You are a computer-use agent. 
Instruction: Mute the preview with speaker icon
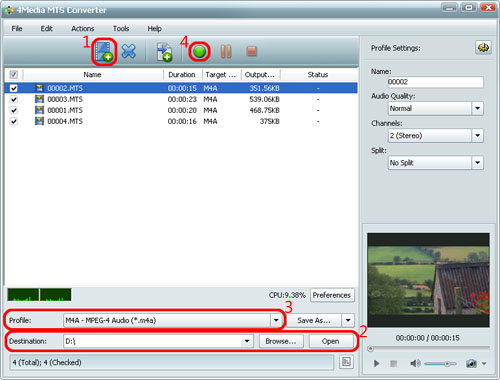click(415, 363)
